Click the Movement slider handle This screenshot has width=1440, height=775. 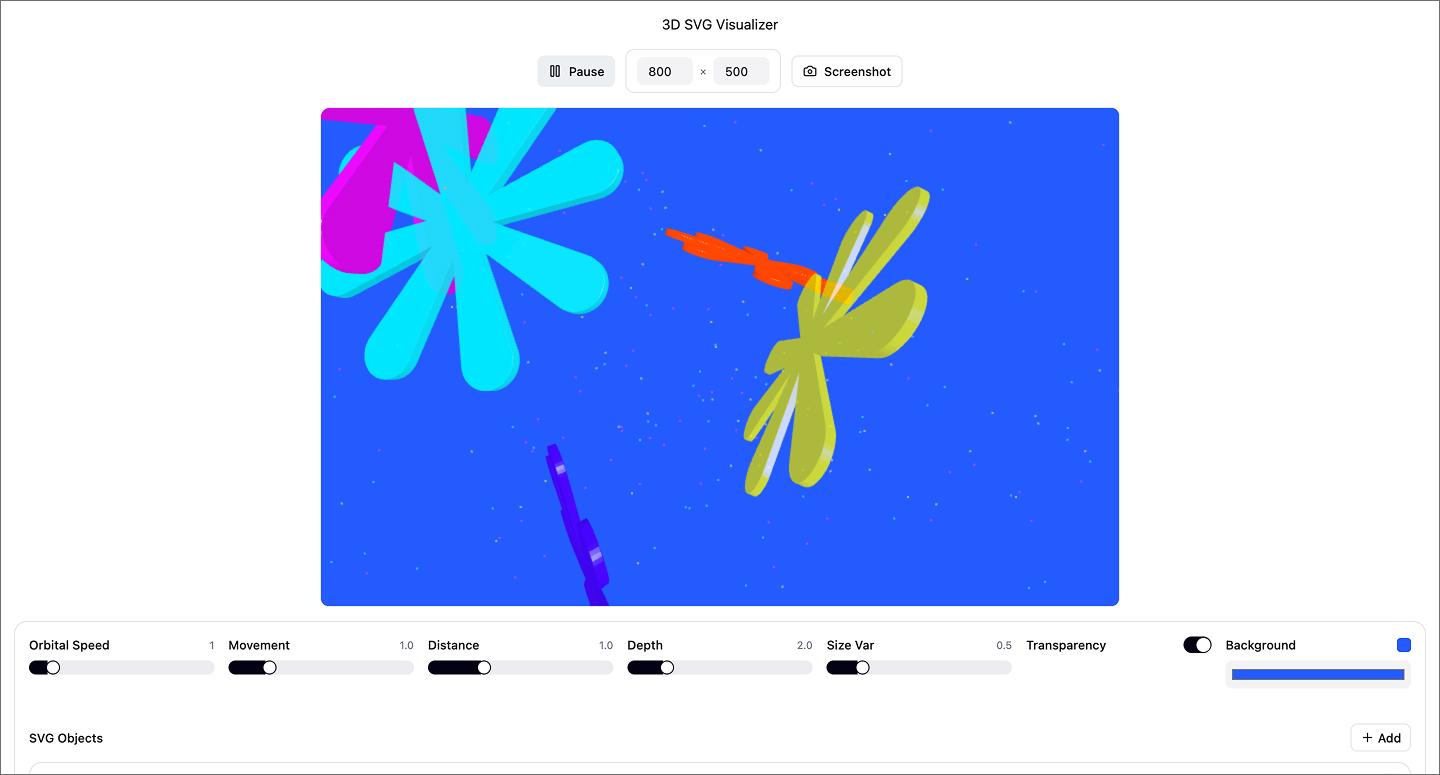pyautogui.click(x=268, y=667)
